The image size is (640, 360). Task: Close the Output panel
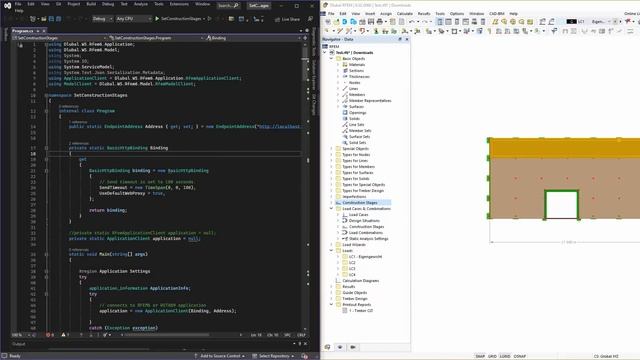pos(306,344)
